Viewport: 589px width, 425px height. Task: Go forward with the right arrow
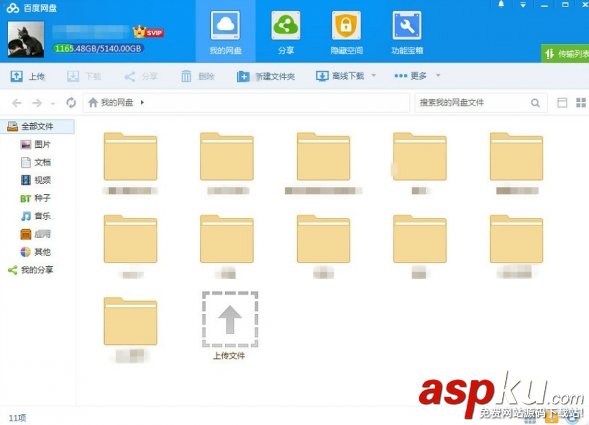pos(37,103)
